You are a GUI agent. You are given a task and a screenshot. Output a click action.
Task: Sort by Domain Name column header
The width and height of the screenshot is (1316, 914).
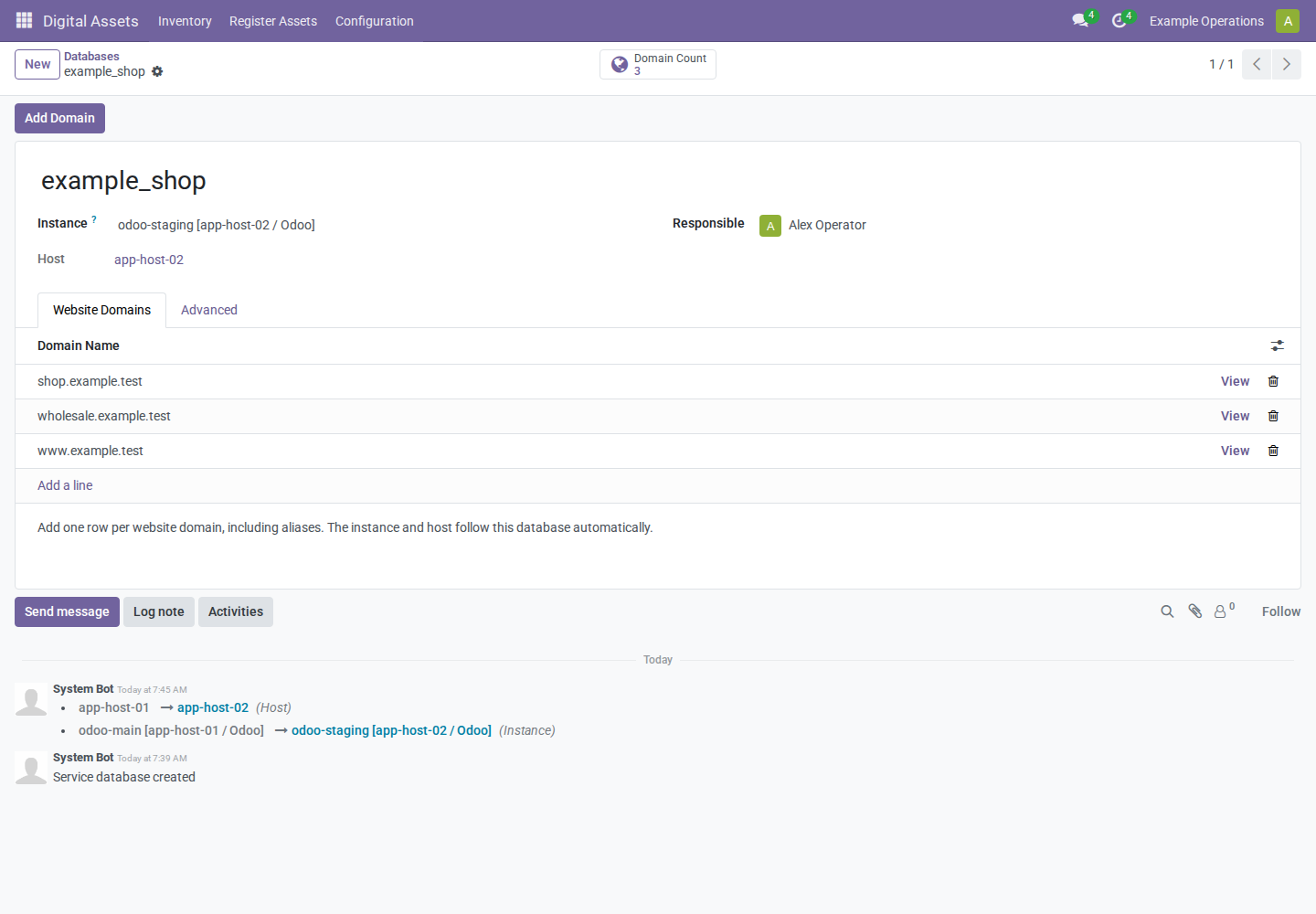(x=79, y=345)
